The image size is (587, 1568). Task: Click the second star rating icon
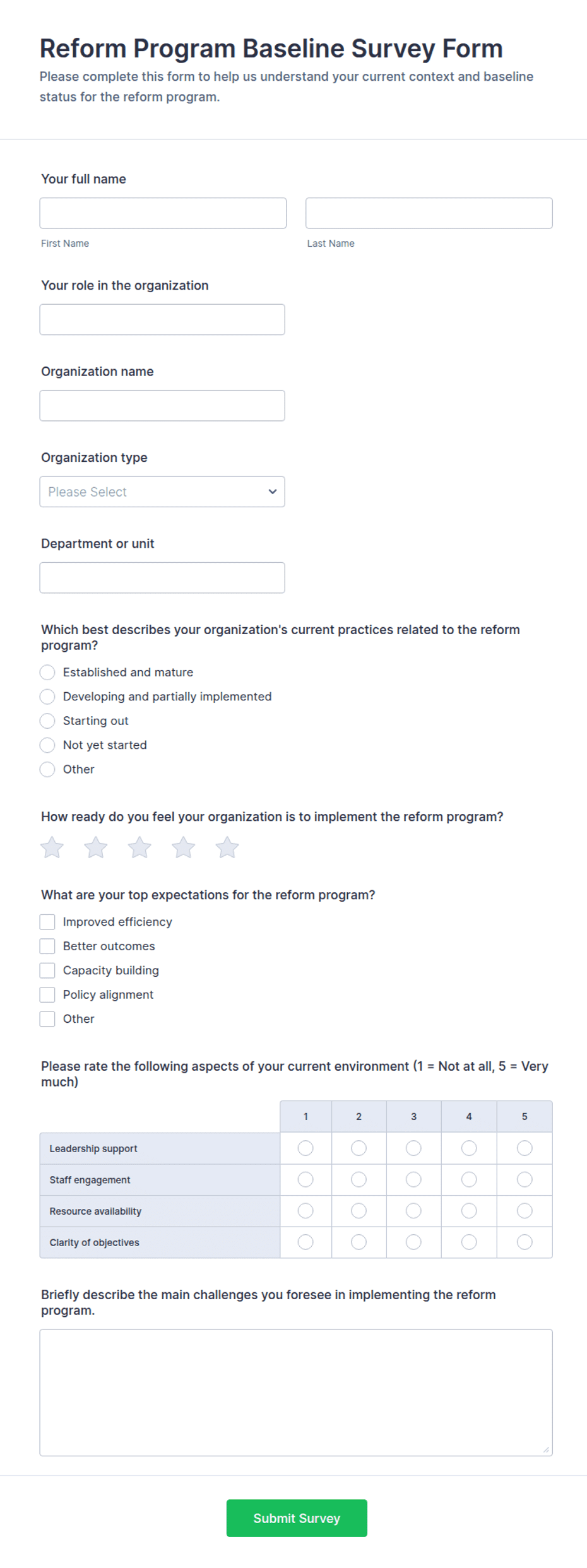coord(96,847)
